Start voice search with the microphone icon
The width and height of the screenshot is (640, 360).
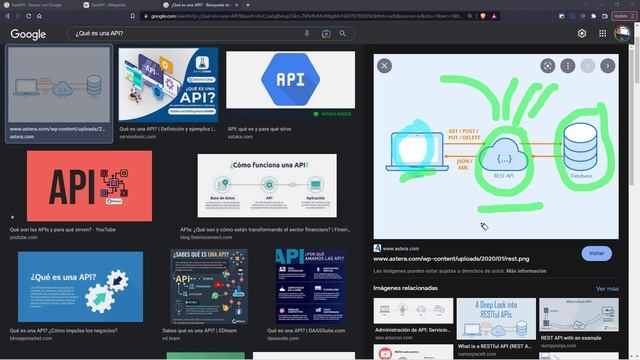[x=307, y=34]
